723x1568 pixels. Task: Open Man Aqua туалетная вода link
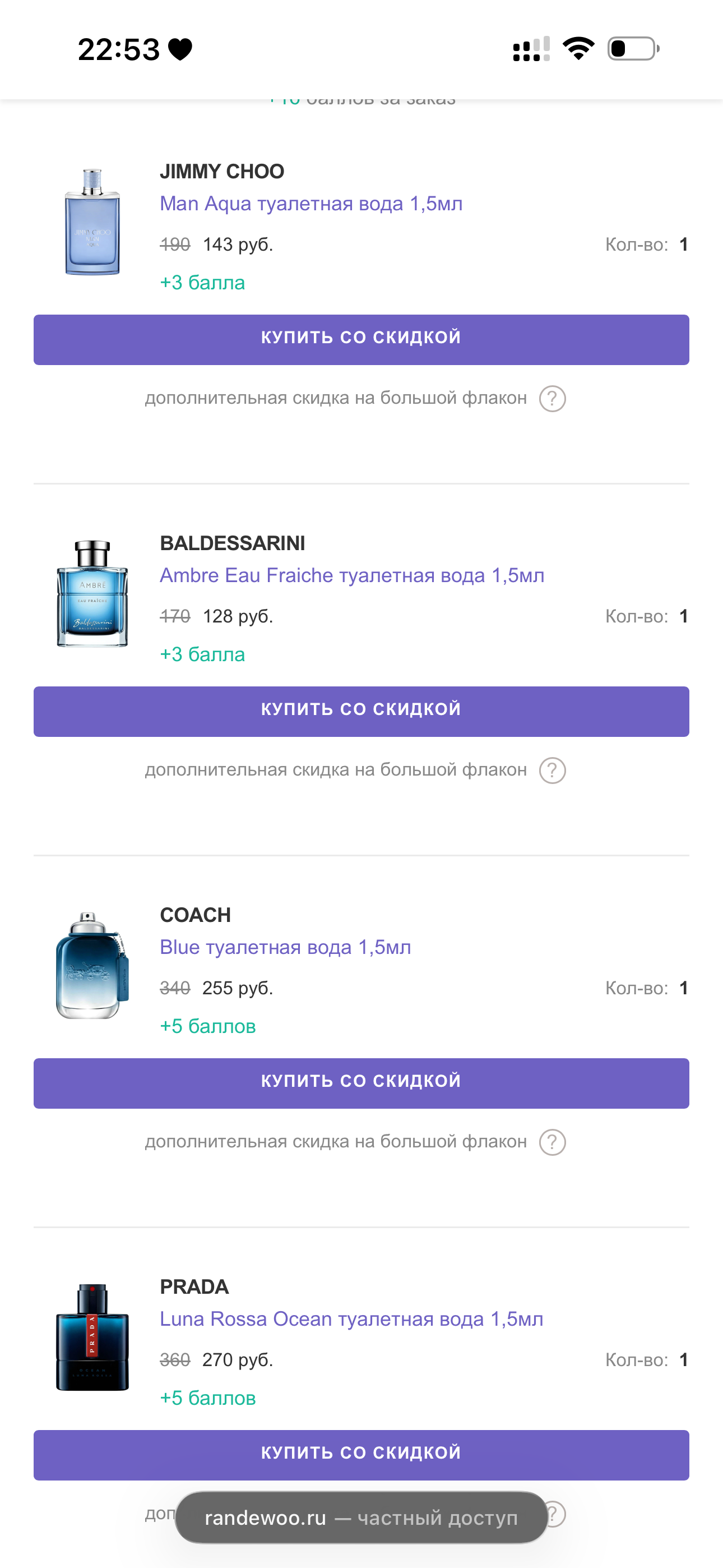[311, 204]
